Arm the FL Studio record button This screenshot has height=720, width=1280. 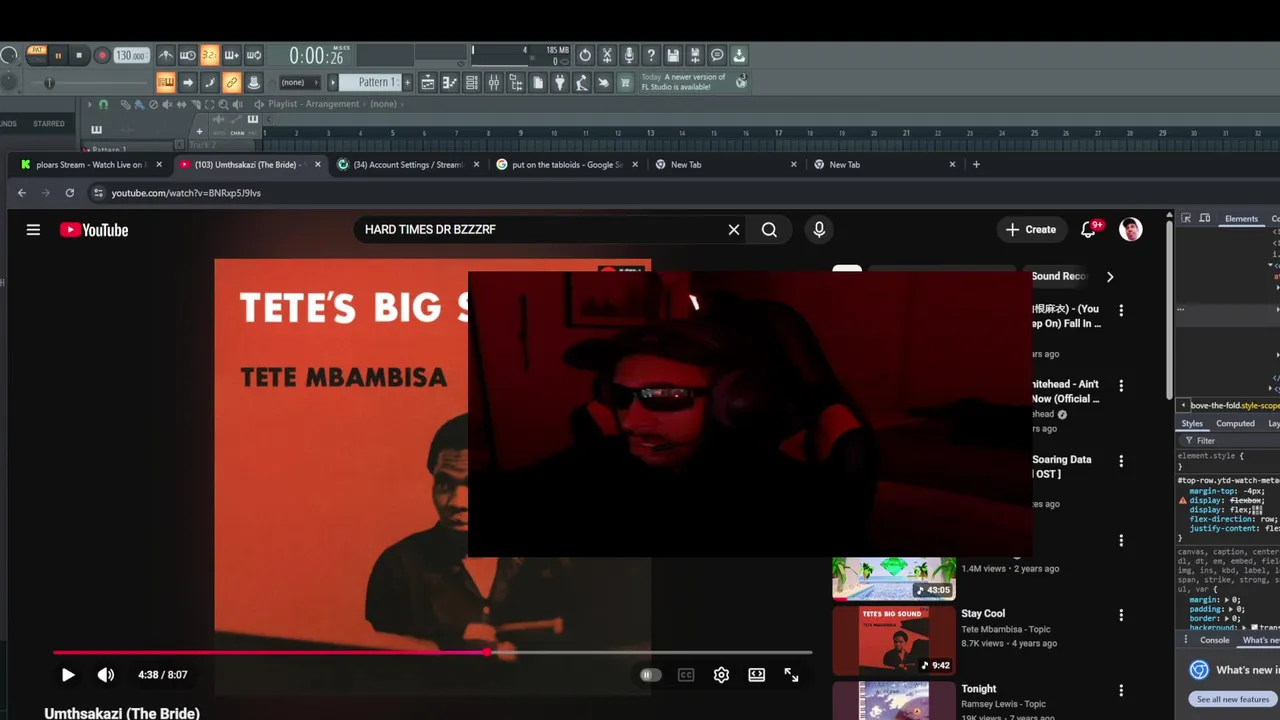[102, 55]
